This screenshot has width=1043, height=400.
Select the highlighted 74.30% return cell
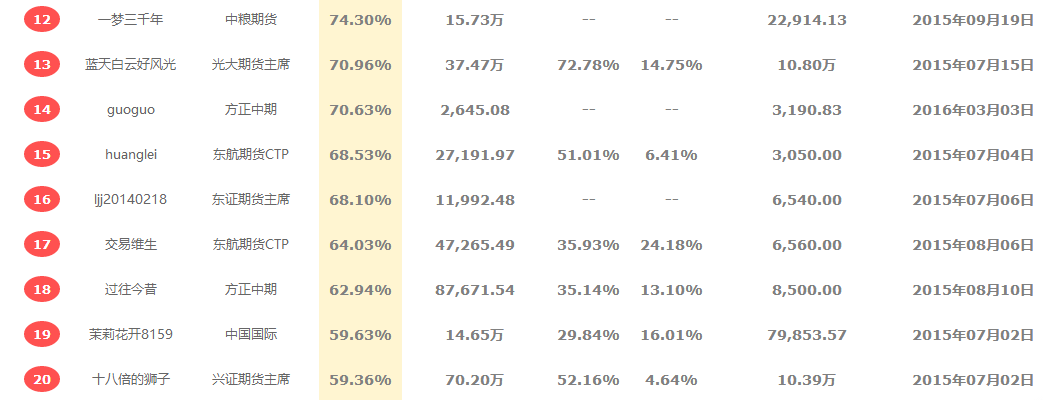(361, 20)
